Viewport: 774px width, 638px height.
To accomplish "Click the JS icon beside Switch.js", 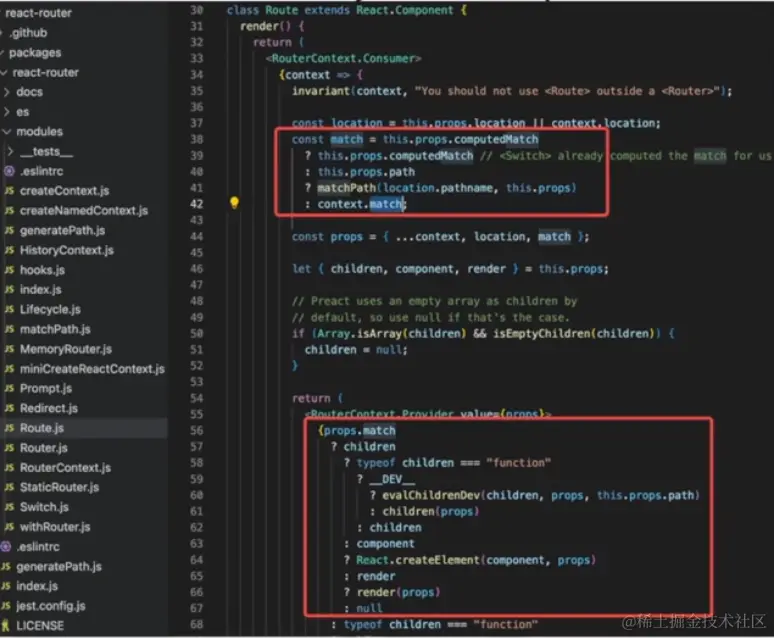I will tap(9, 507).
